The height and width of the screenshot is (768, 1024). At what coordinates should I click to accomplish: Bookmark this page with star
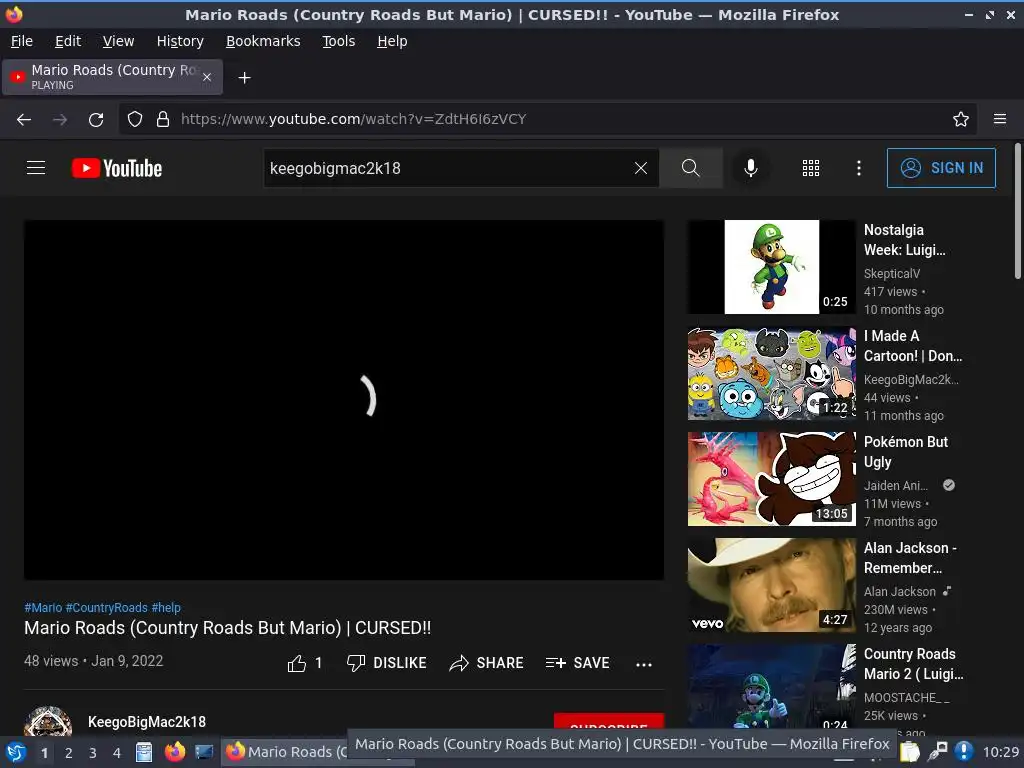pos(961,119)
